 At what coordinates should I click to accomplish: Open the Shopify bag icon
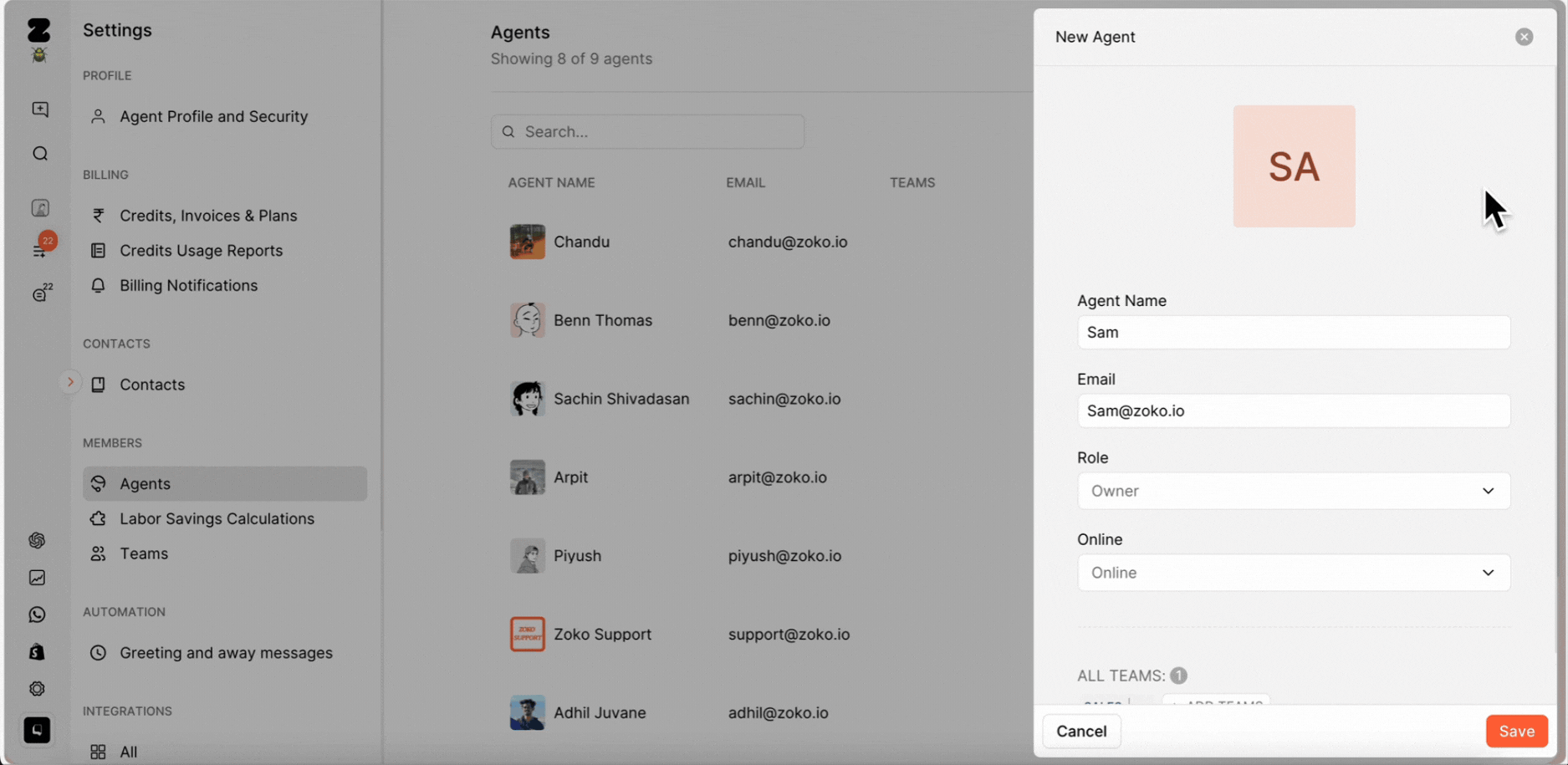pyautogui.click(x=37, y=651)
